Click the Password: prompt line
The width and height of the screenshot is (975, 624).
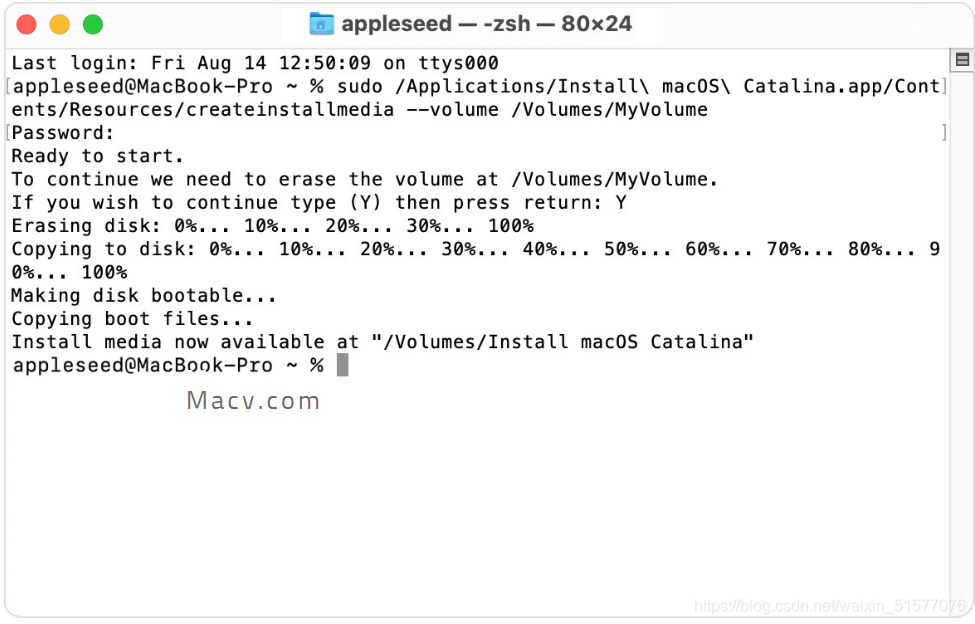coord(60,132)
